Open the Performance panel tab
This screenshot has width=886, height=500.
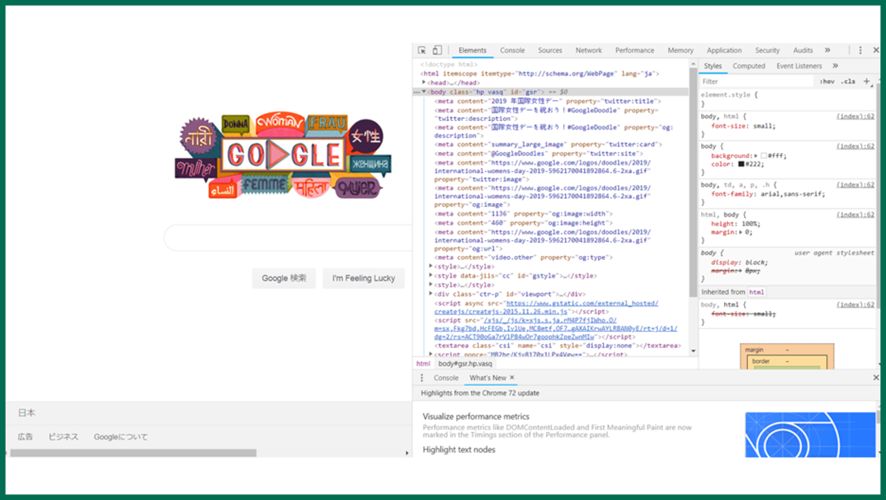pos(635,50)
